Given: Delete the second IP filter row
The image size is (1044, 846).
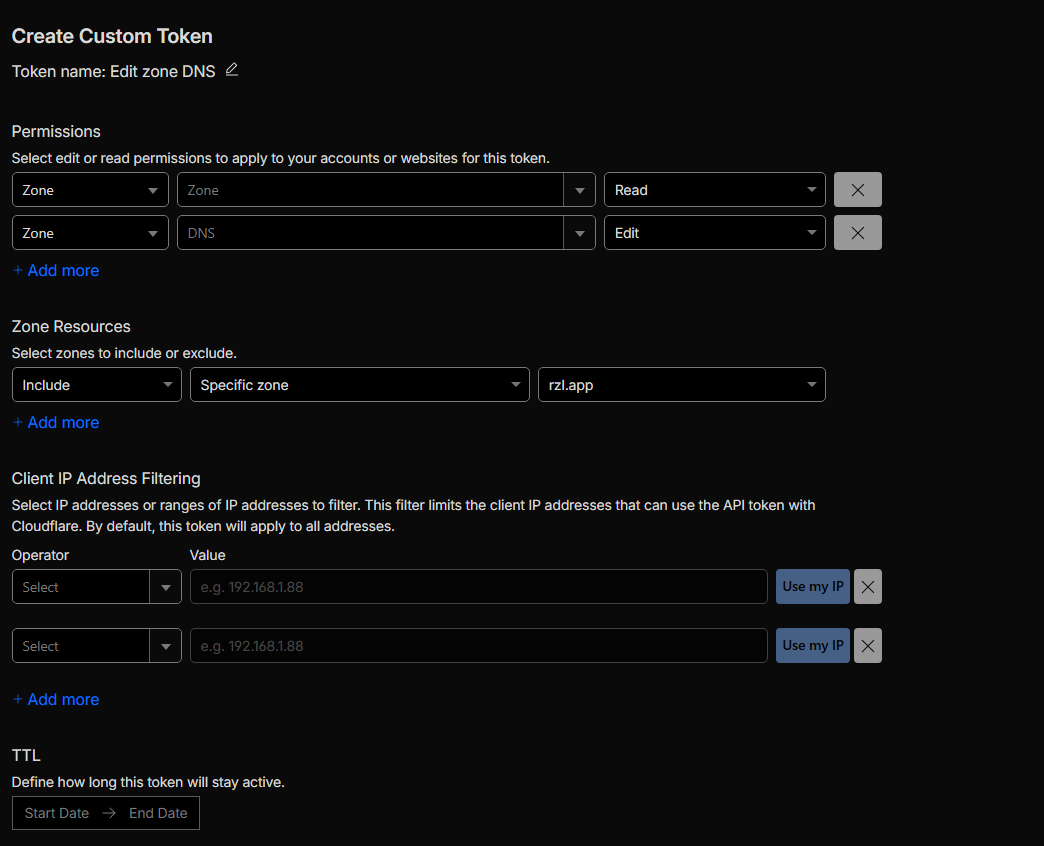Looking at the screenshot, I should [x=867, y=646].
